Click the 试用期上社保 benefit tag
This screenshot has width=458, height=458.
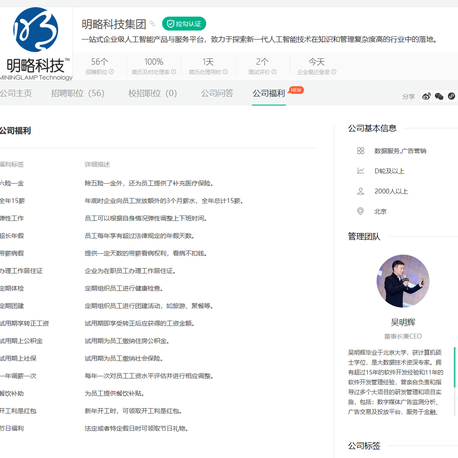[18, 358]
